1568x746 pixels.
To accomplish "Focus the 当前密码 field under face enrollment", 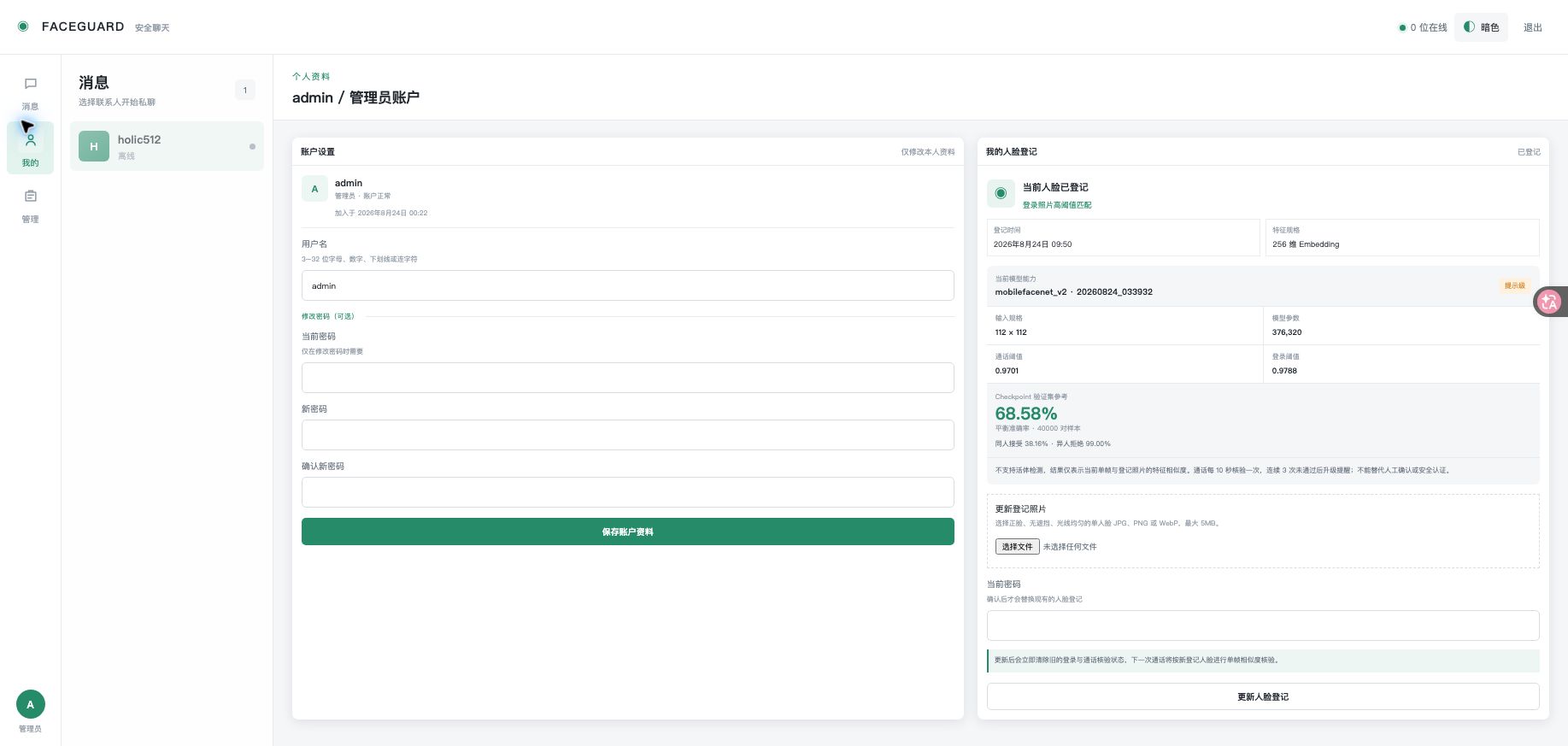I will click(x=1263, y=626).
